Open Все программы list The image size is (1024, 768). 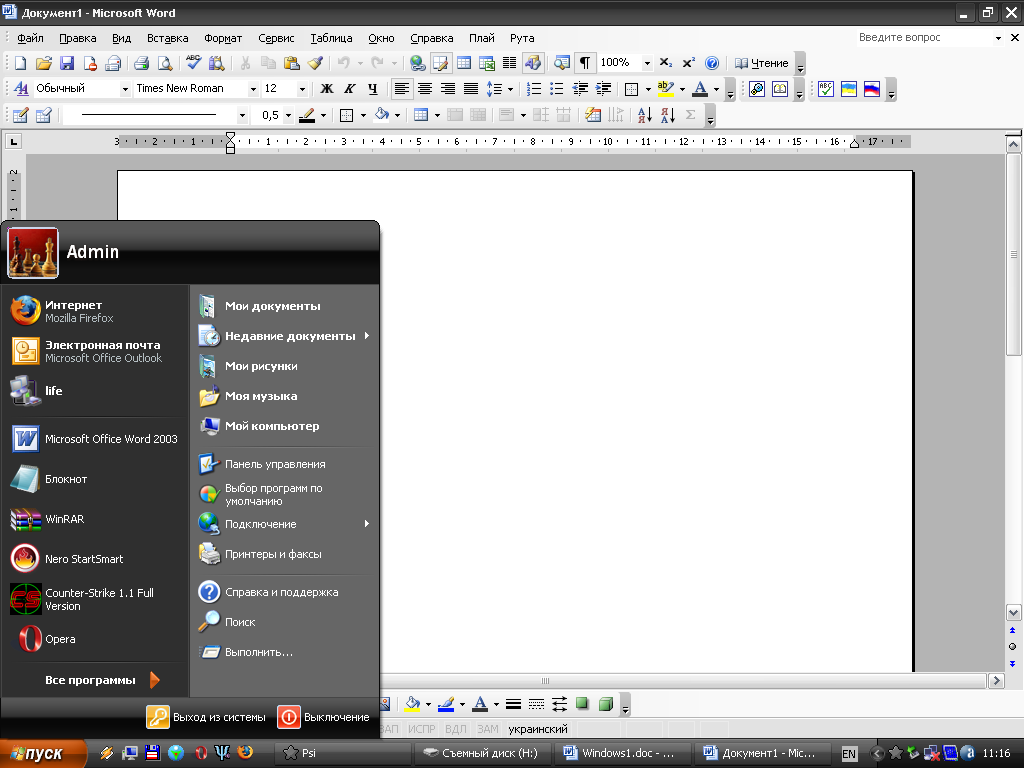tap(102, 680)
